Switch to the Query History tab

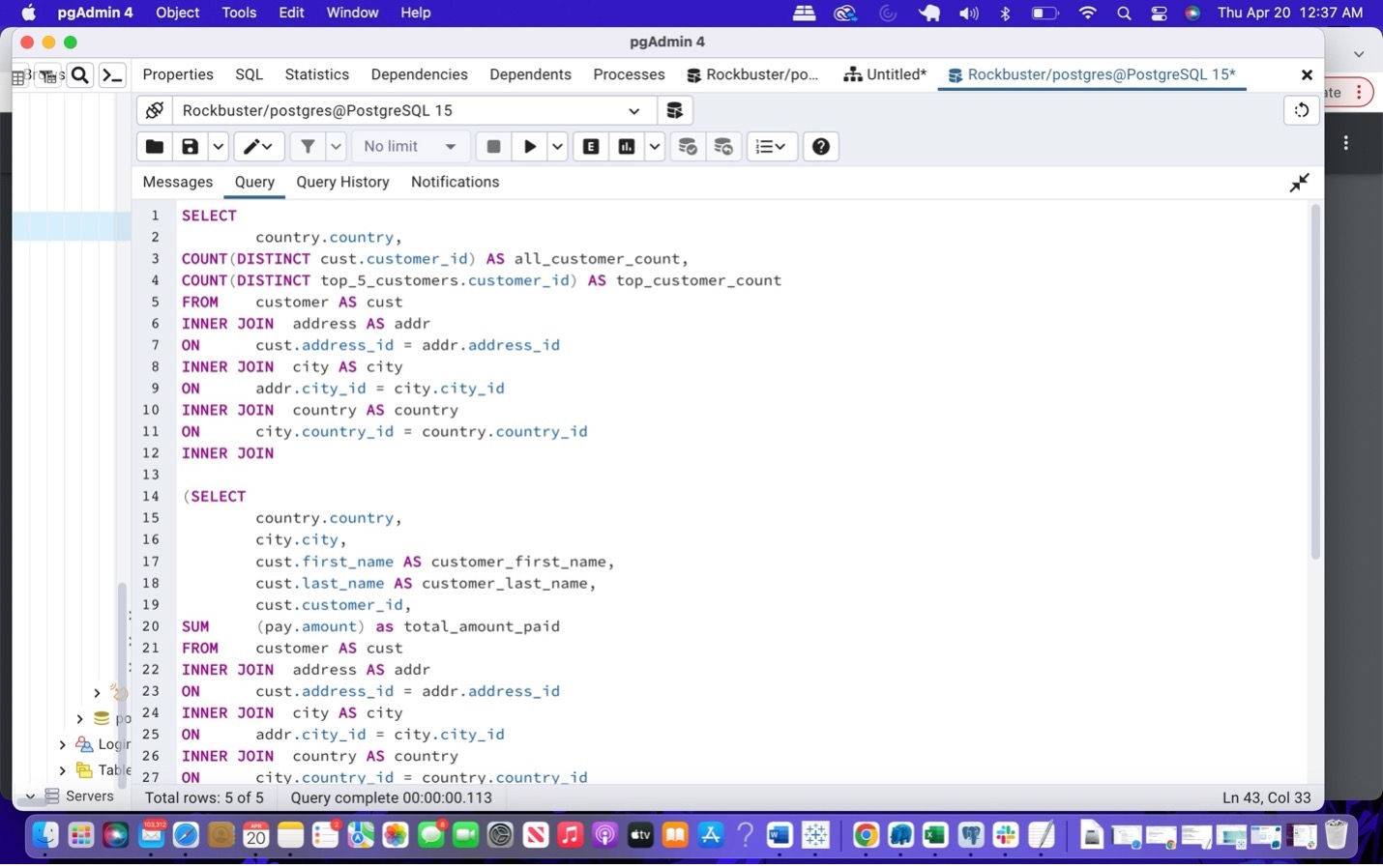pyautogui.click(x=342, y=182)
